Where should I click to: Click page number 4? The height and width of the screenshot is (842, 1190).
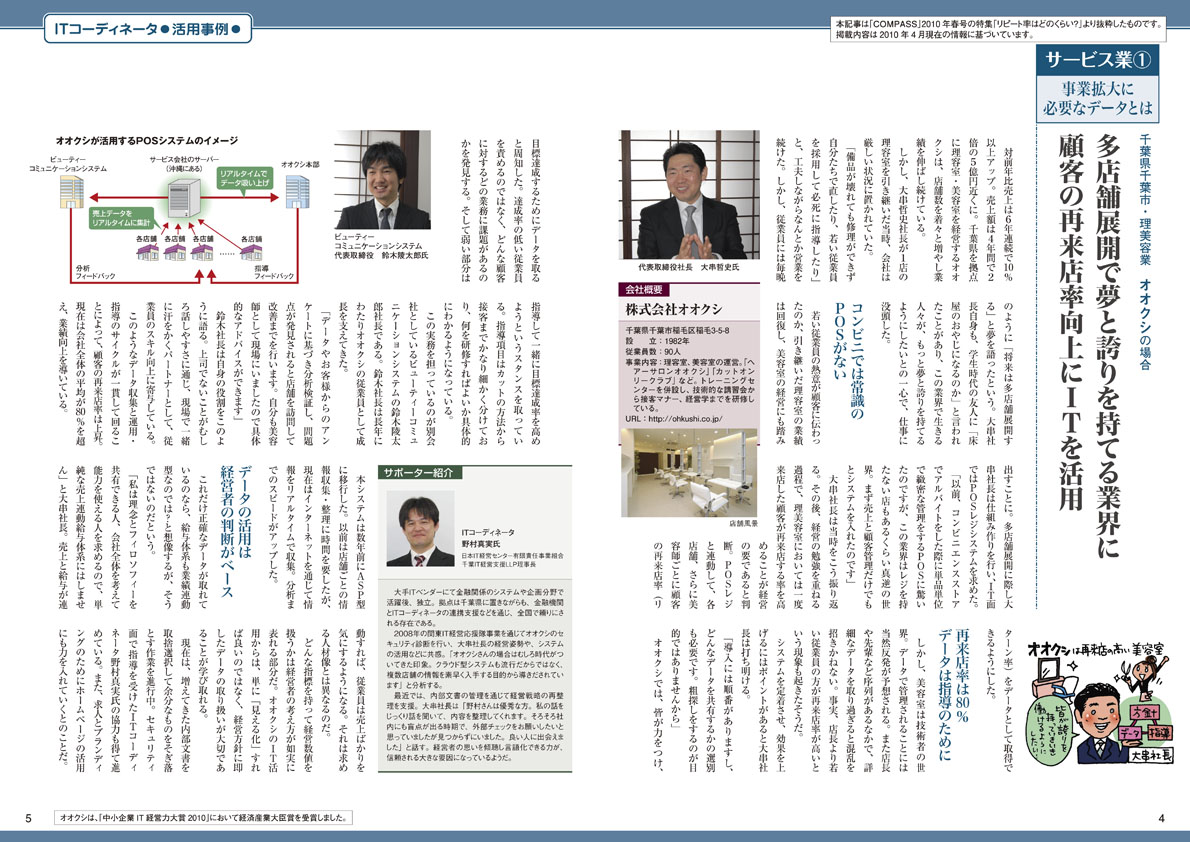pos(1161,818)
